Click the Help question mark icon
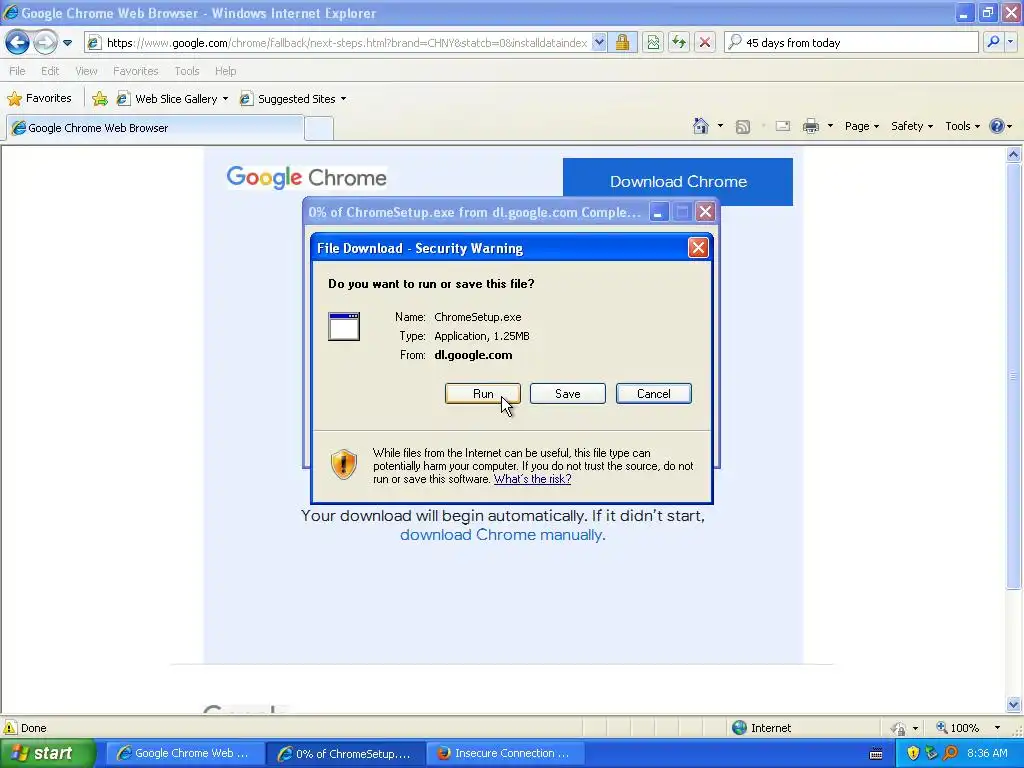1024x768 pixels. (x=997, y=126)
